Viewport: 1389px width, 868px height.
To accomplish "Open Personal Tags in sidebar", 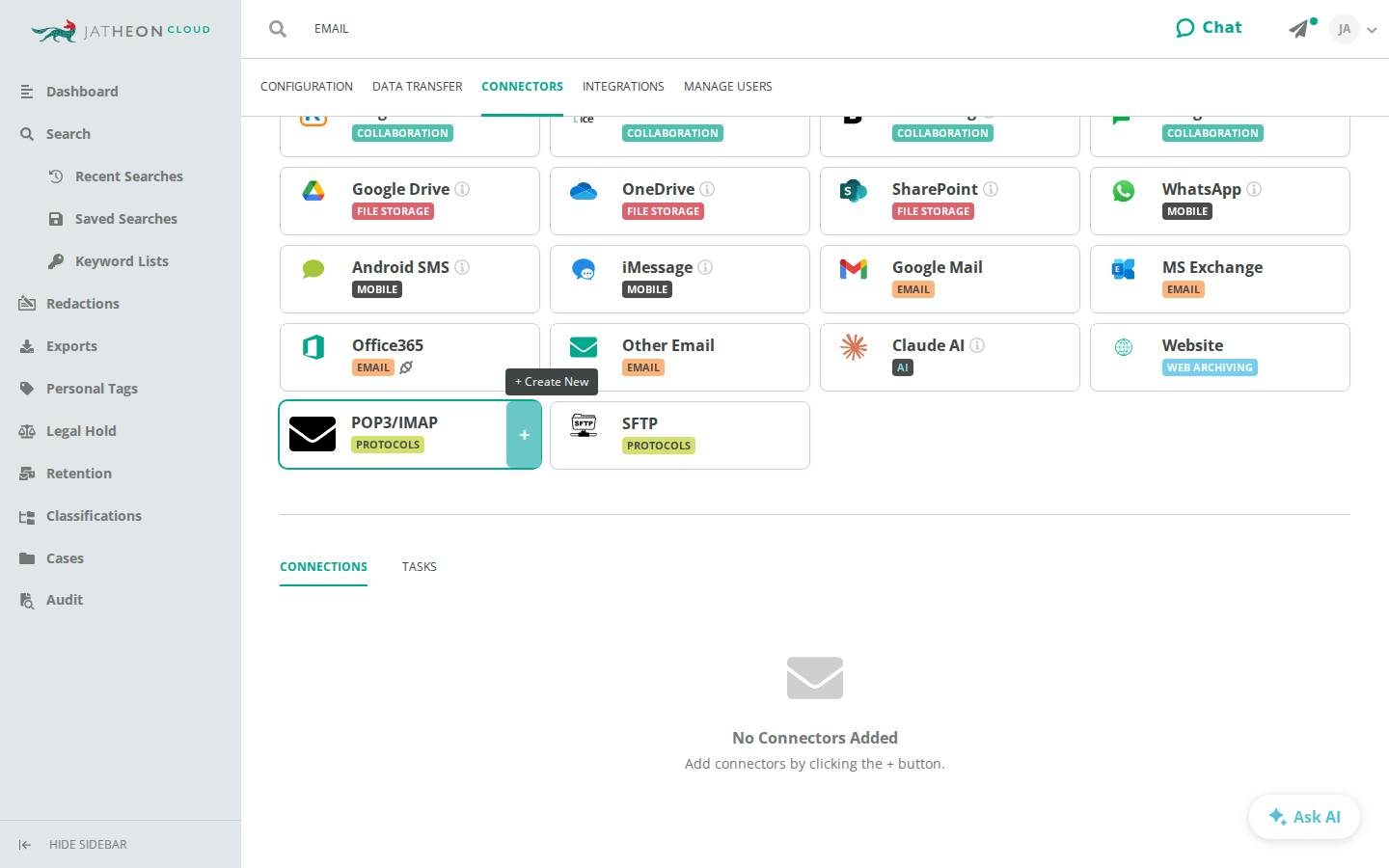I will click(92, 389).
